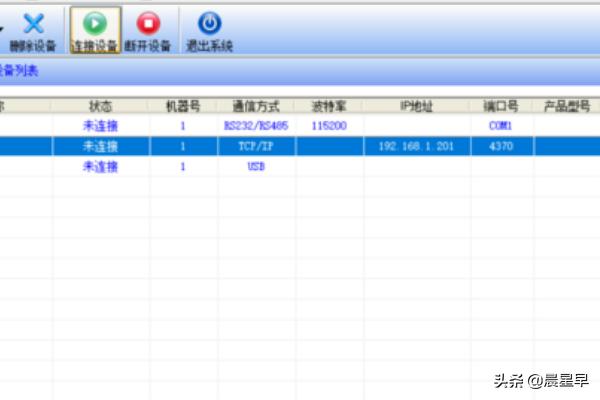Click the 端口号 column header
The height and width of the screenshot is (400, 600).
point(501,105)
